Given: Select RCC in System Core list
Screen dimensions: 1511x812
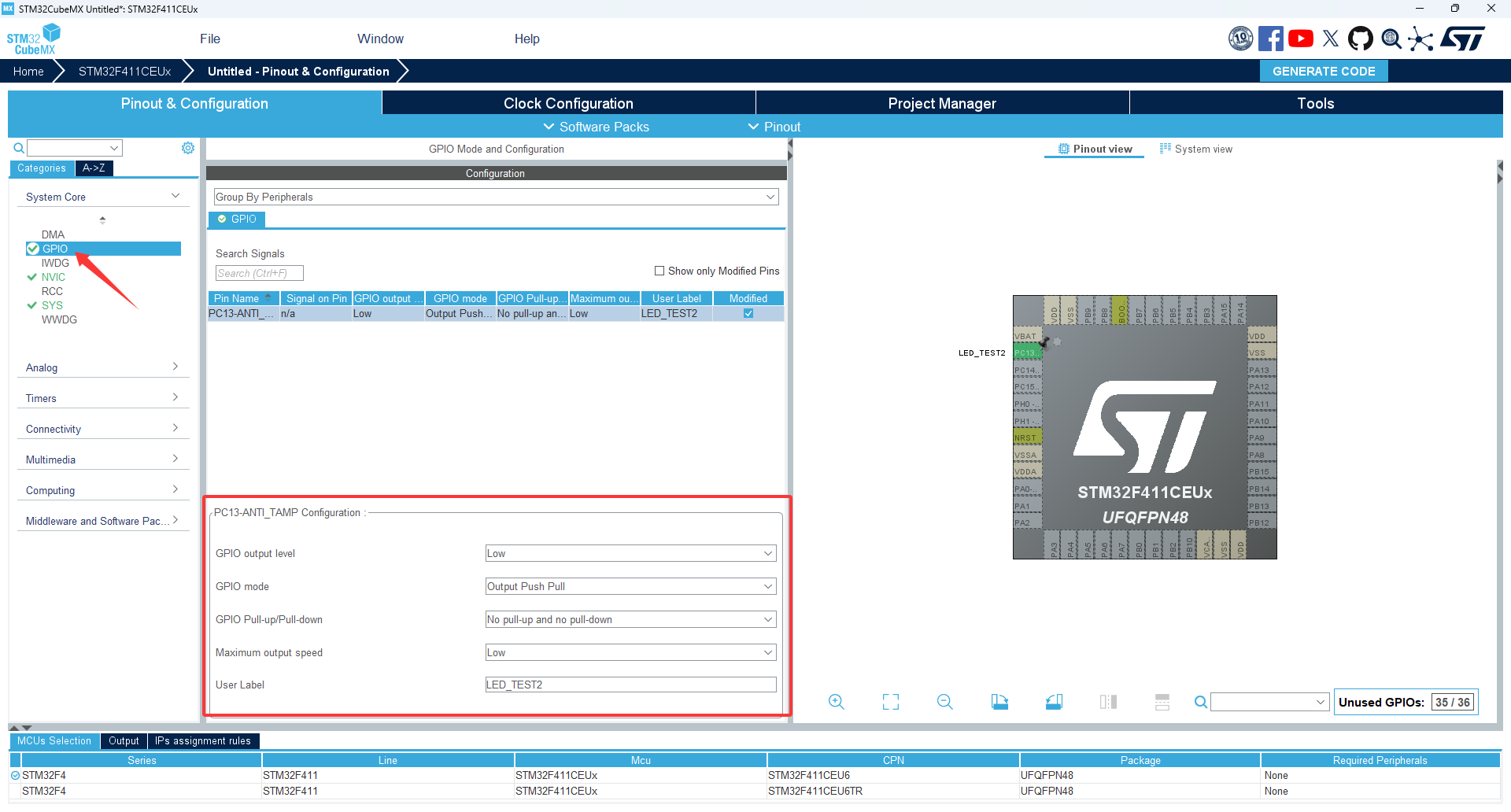Looking at the screenshot, I should (52, 291).
